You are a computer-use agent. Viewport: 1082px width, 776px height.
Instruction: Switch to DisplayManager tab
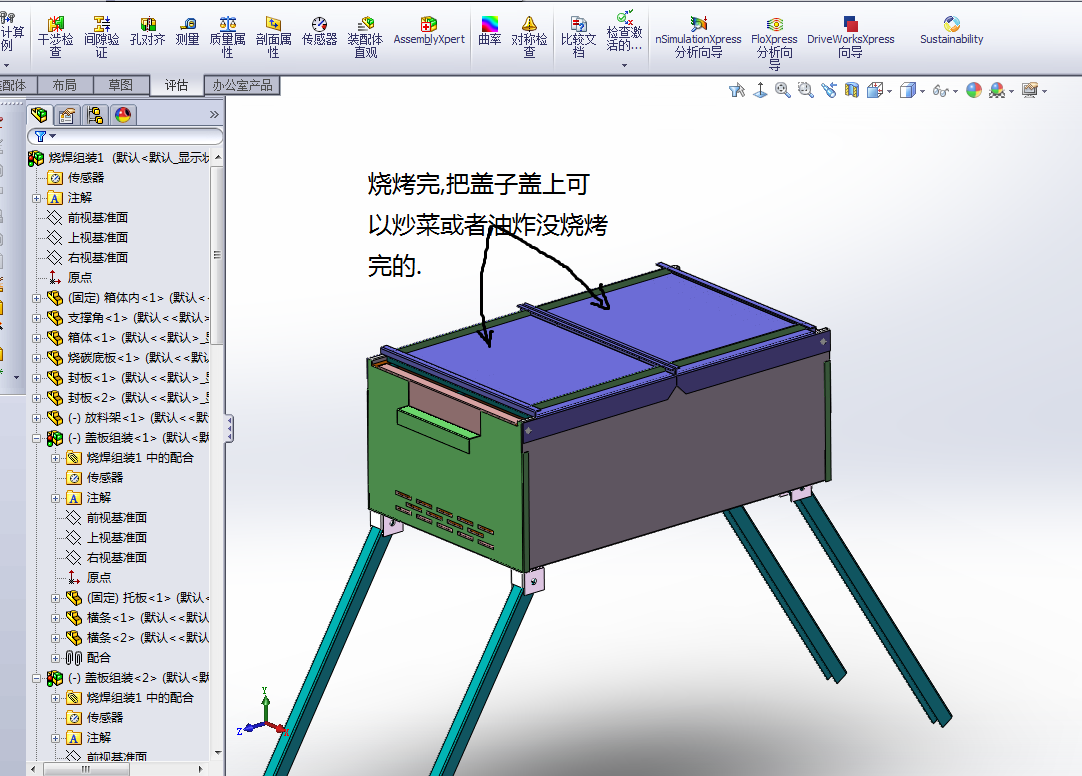(x=123, y=115)
